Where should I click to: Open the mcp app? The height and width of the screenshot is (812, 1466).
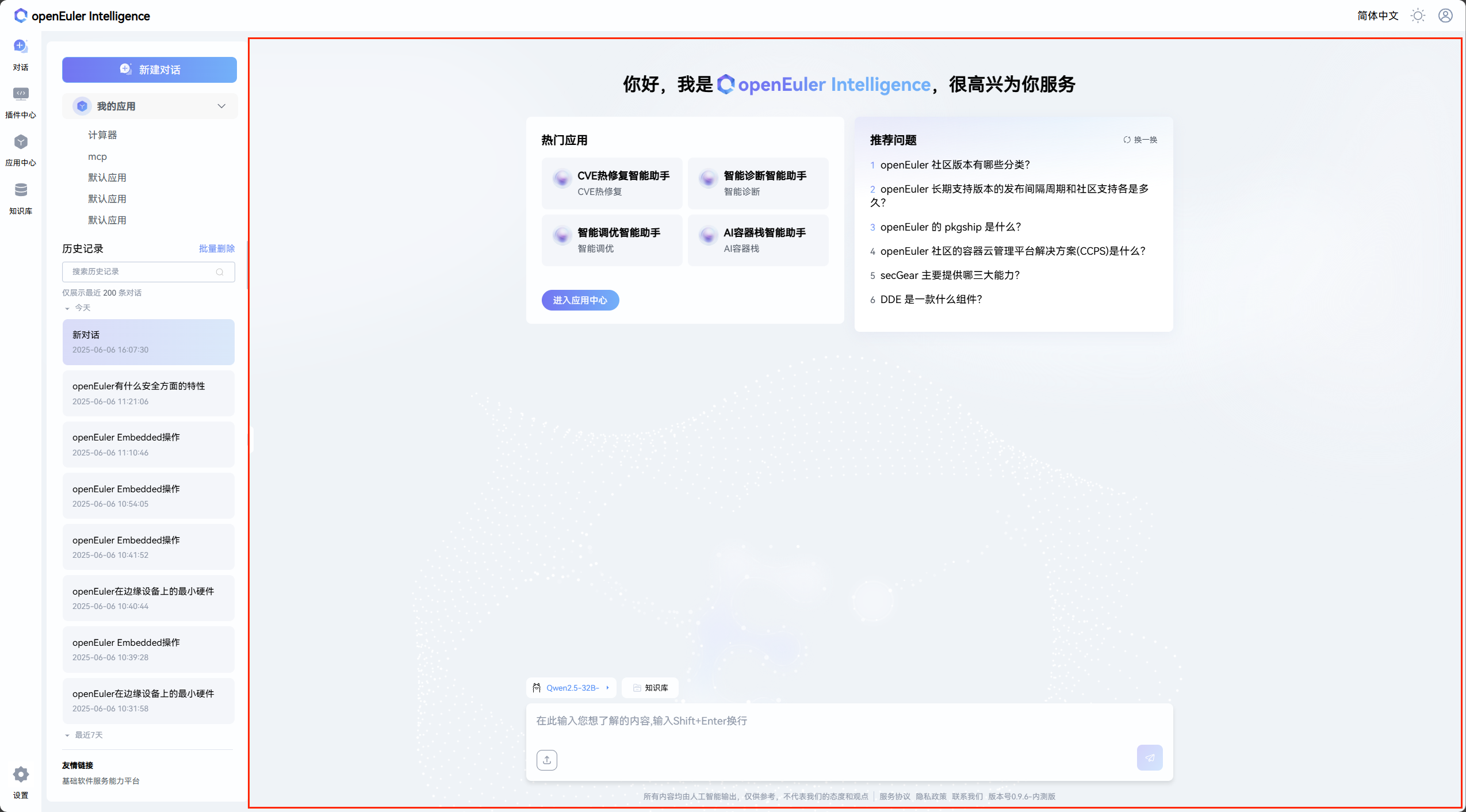click(x=97, y=156)
